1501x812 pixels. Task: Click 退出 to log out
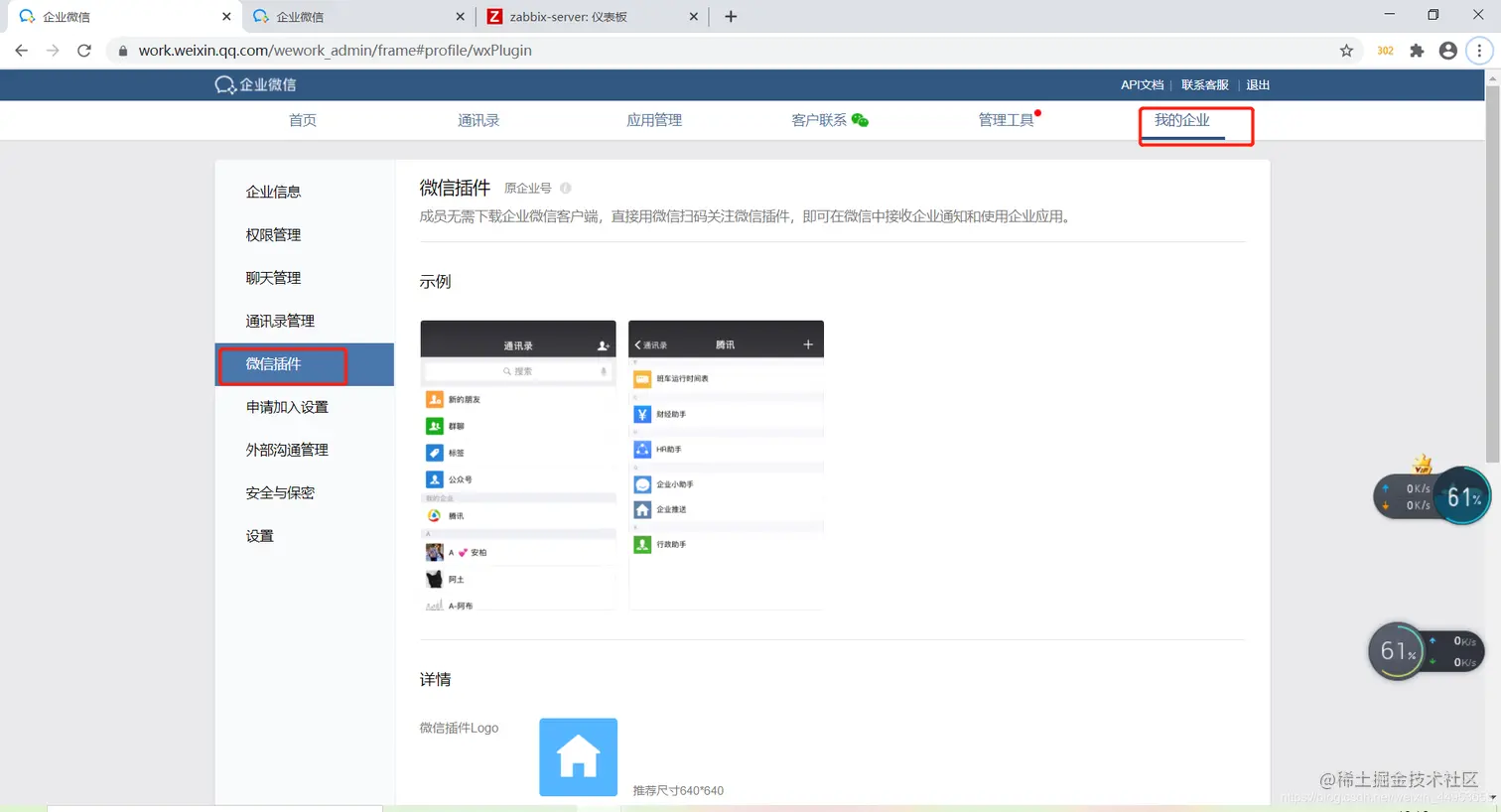(x=1257, y=84)
